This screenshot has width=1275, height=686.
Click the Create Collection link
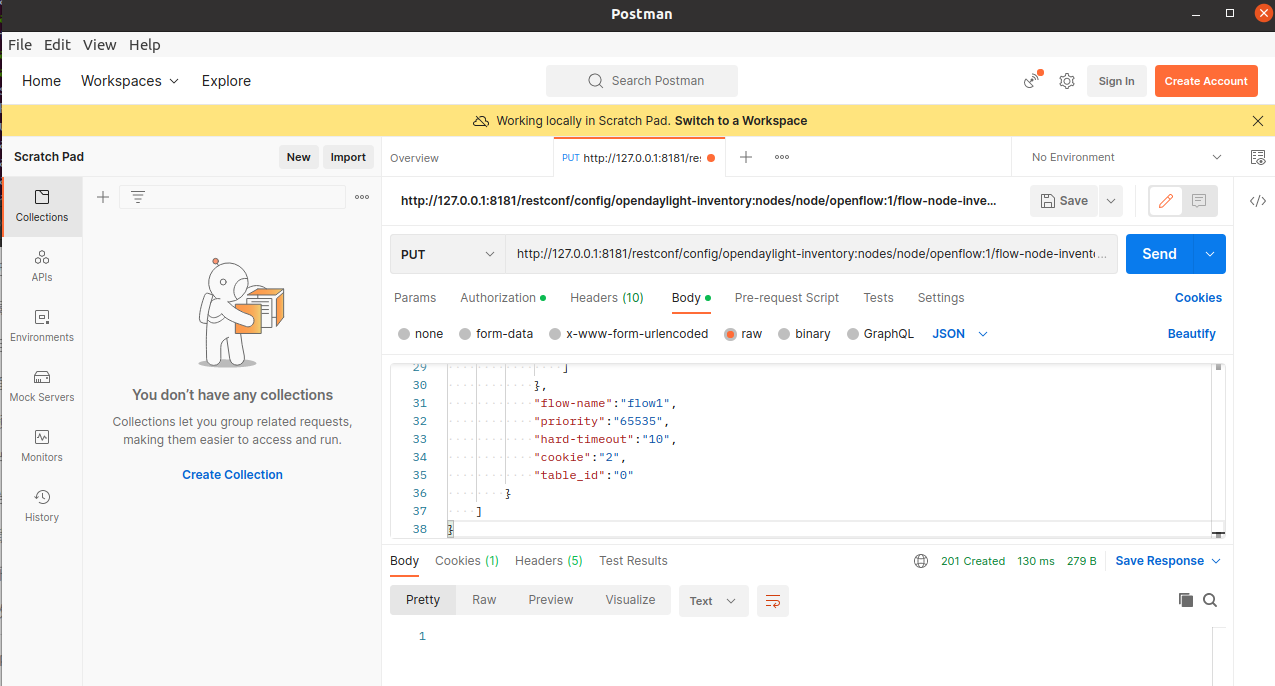tap(232, 475)
